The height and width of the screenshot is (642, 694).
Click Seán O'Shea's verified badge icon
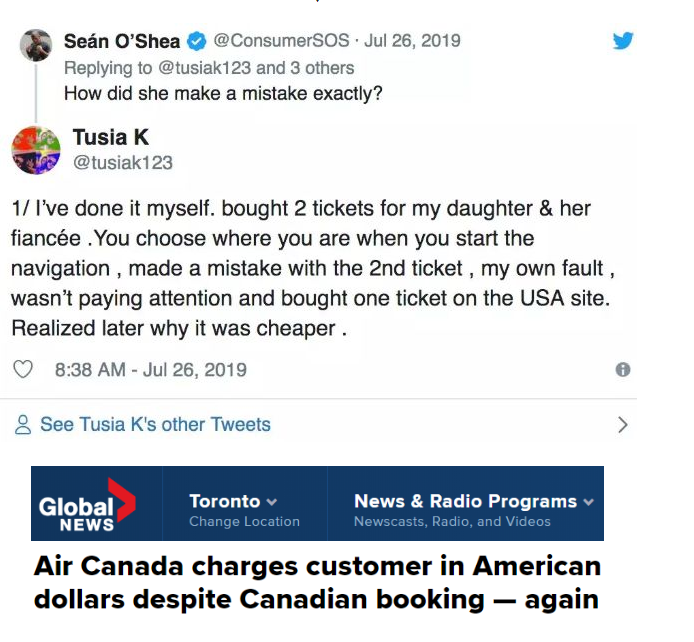point(197,42)
